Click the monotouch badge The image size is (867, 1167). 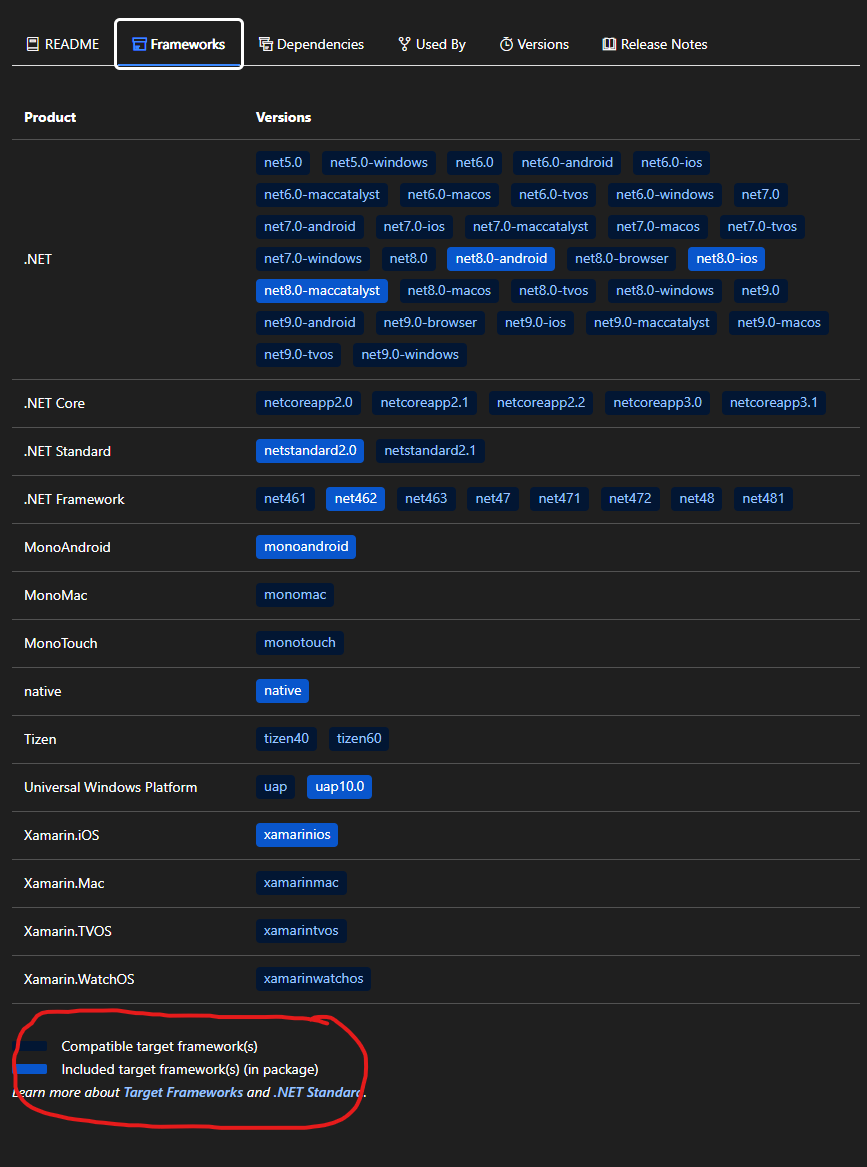[x=300, y=642]
